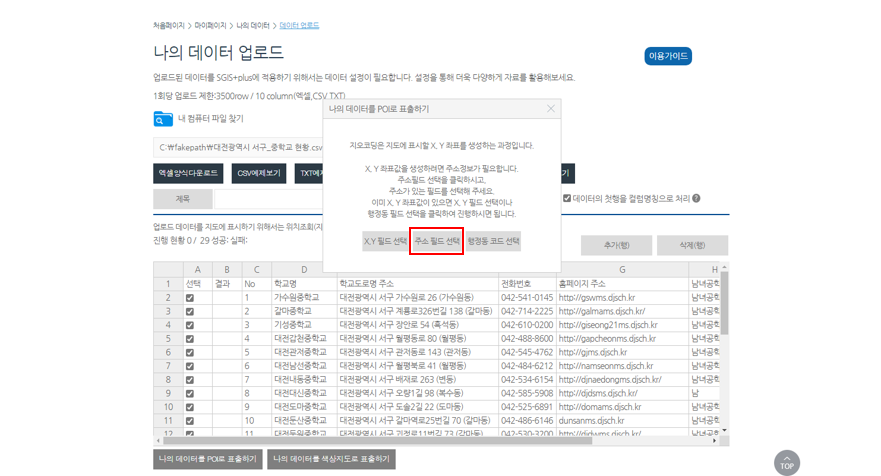Uncheck selection for 갈마중학교 row
881x476 pixels.
click(x=190, y=311)
